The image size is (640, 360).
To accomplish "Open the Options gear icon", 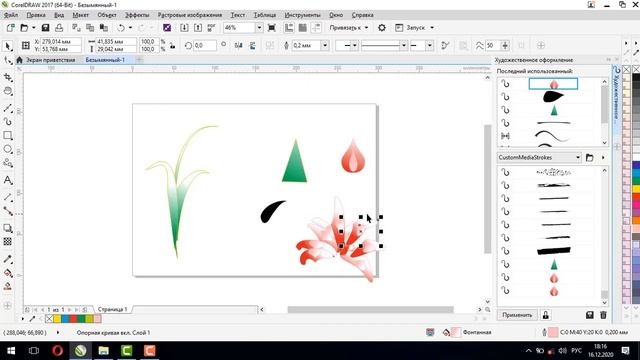I will (x=382, y=28).
